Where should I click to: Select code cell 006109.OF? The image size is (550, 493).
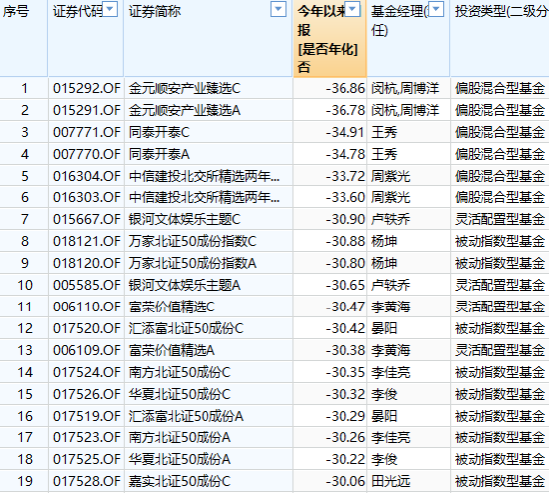tap(86, 350)
